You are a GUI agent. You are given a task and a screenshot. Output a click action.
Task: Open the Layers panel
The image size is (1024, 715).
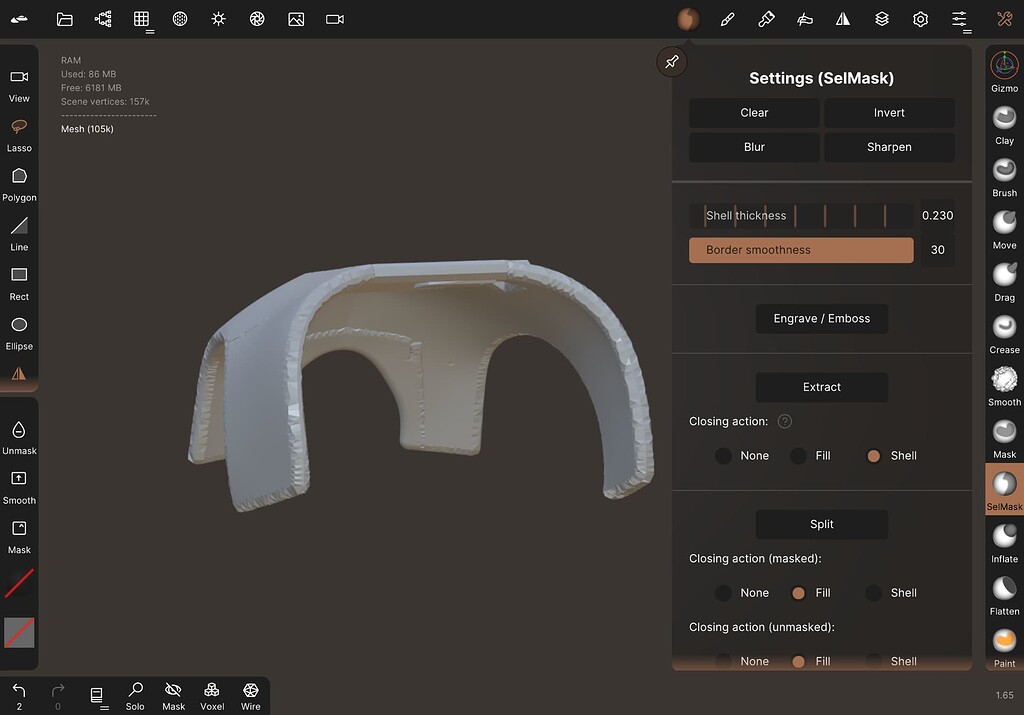(882, 19)
